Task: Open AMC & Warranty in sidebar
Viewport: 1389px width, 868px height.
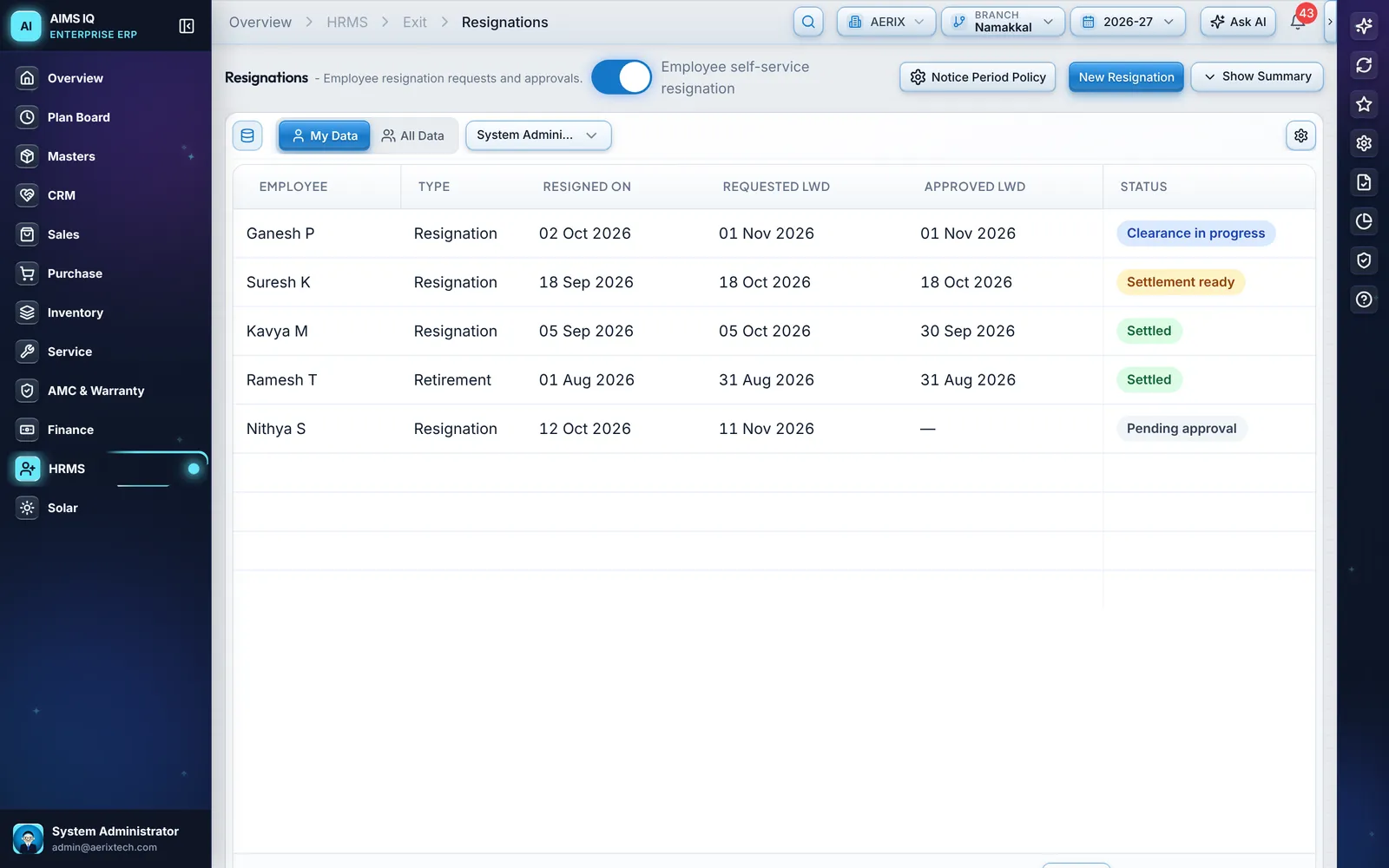Action: coord(106,391)
